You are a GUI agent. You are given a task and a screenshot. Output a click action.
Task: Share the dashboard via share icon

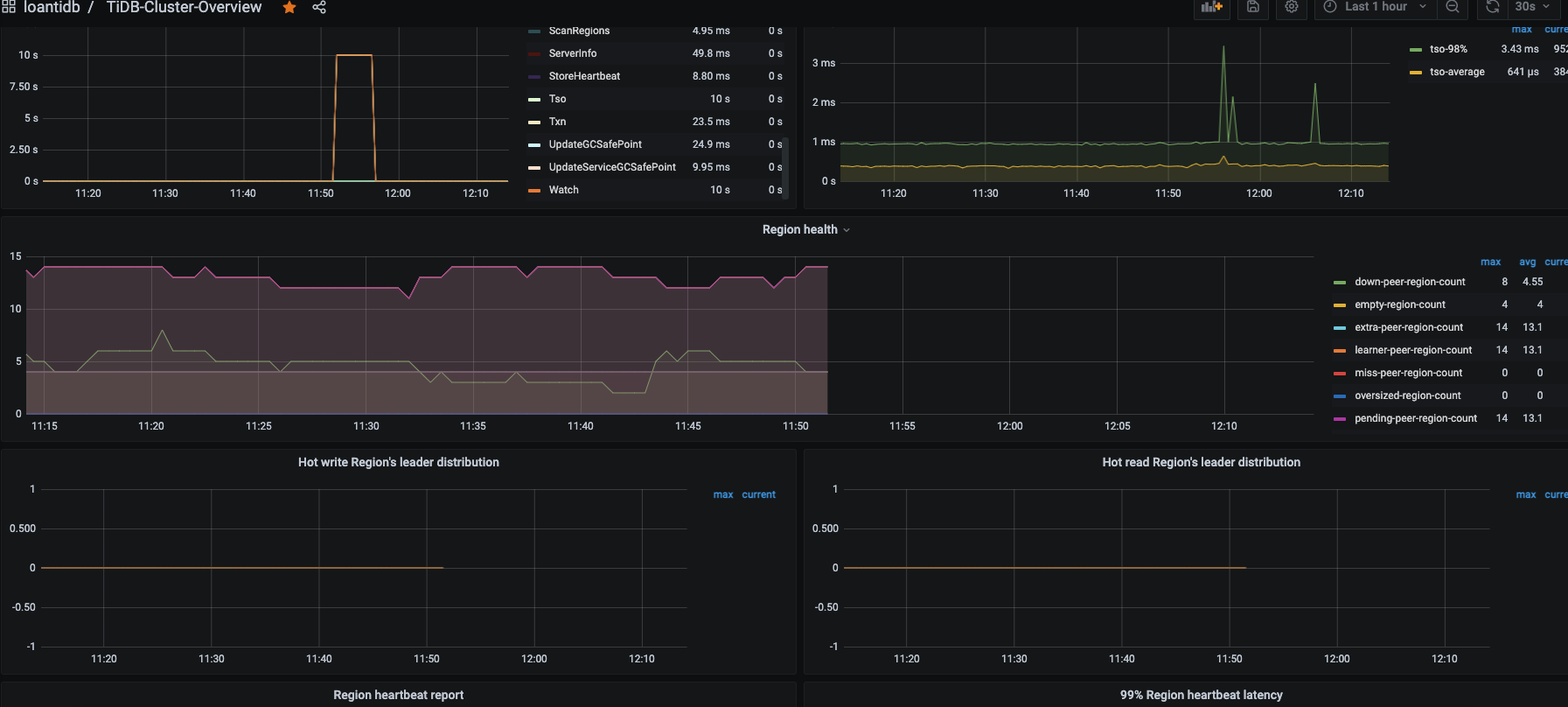pyautogui.click(x=319, y=8)
